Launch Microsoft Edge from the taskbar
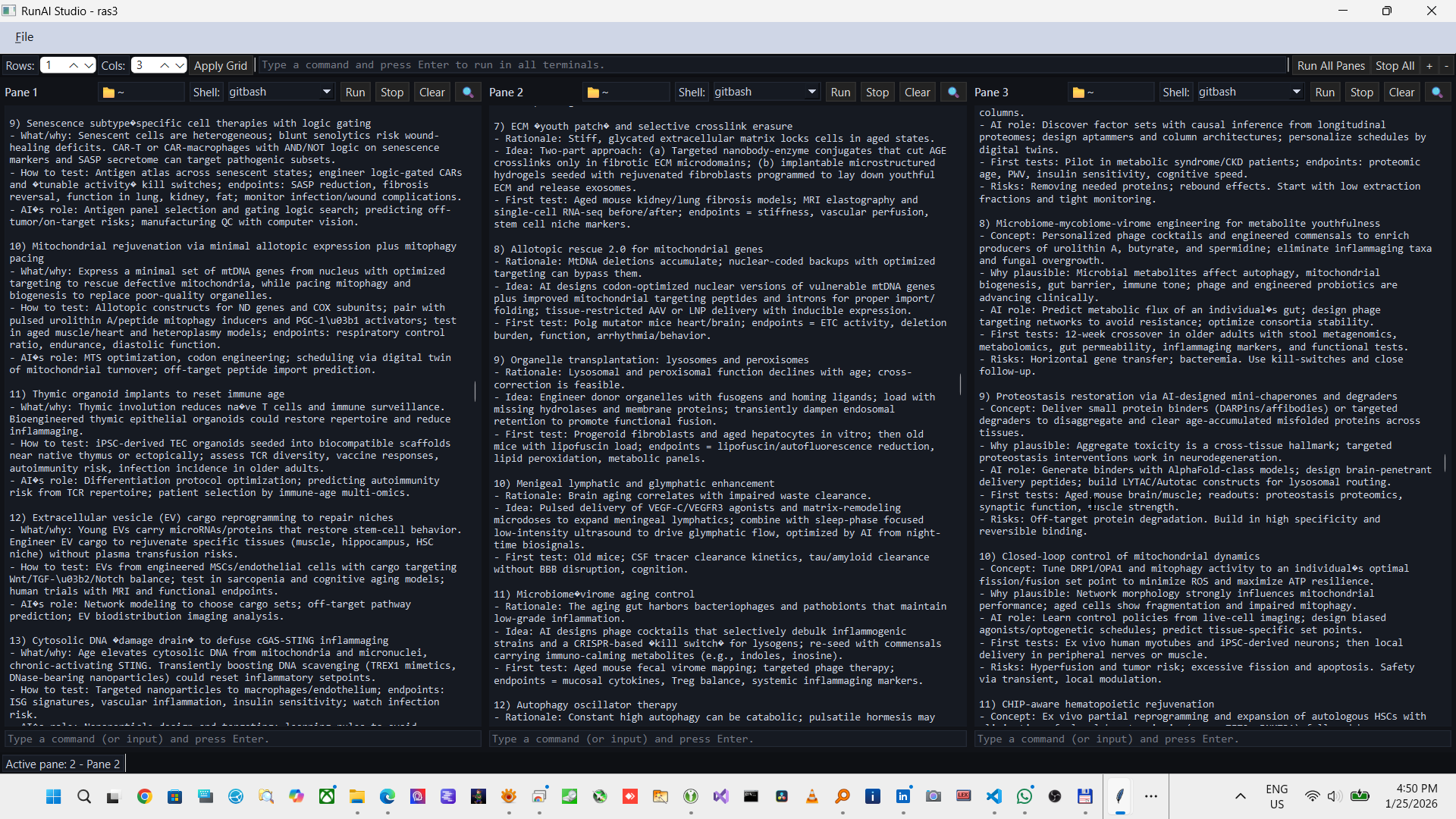The height and width of the screenshot is (819, 1456). [388, 797]
